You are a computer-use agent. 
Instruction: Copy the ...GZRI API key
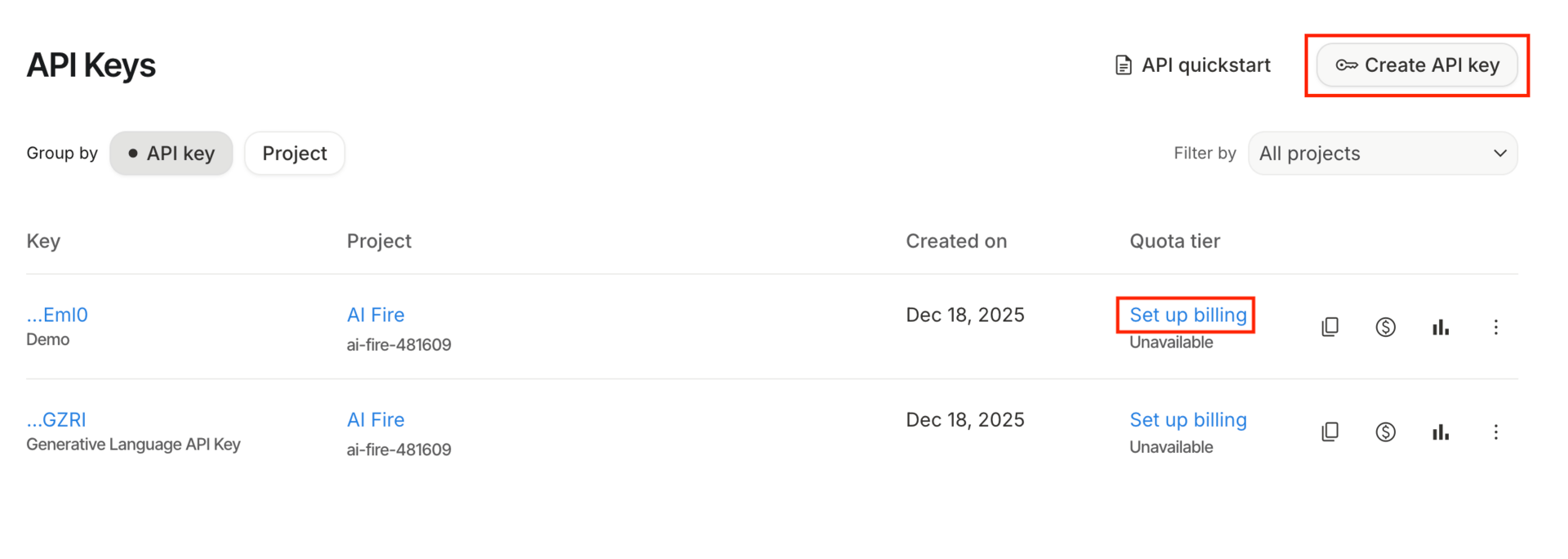(1330, 432)
